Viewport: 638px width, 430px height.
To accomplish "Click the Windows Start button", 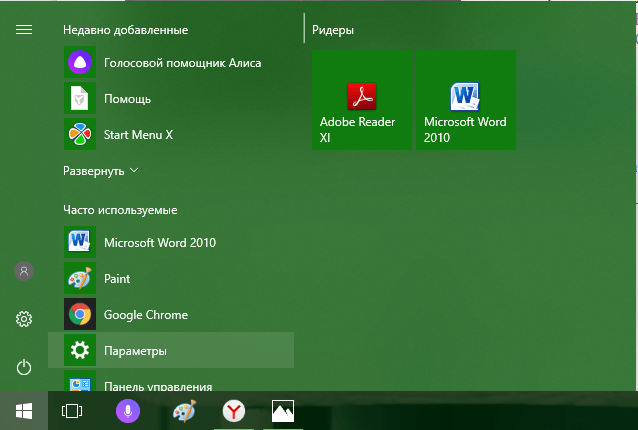I will click(24, 411).
